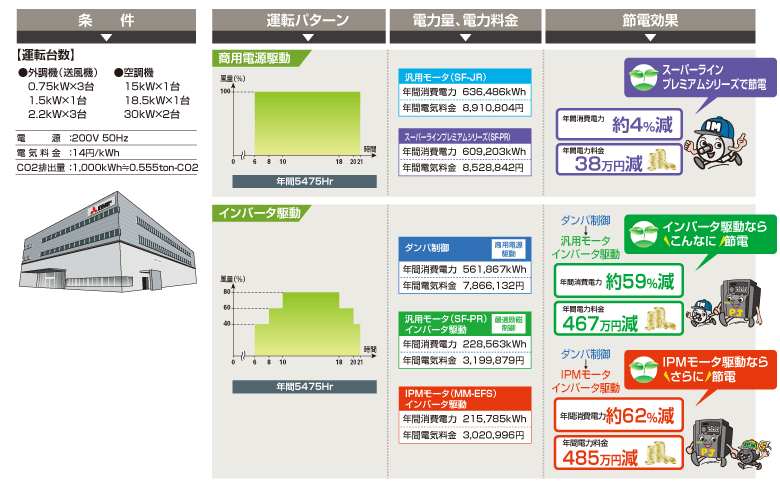Click the 0.75kW×3台 entry

coord(61,87)
